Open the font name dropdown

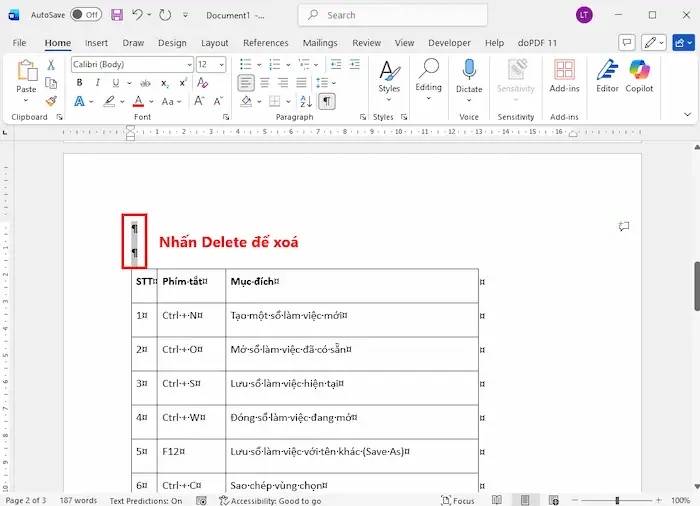pyautogui.click(x=189, y=65)
